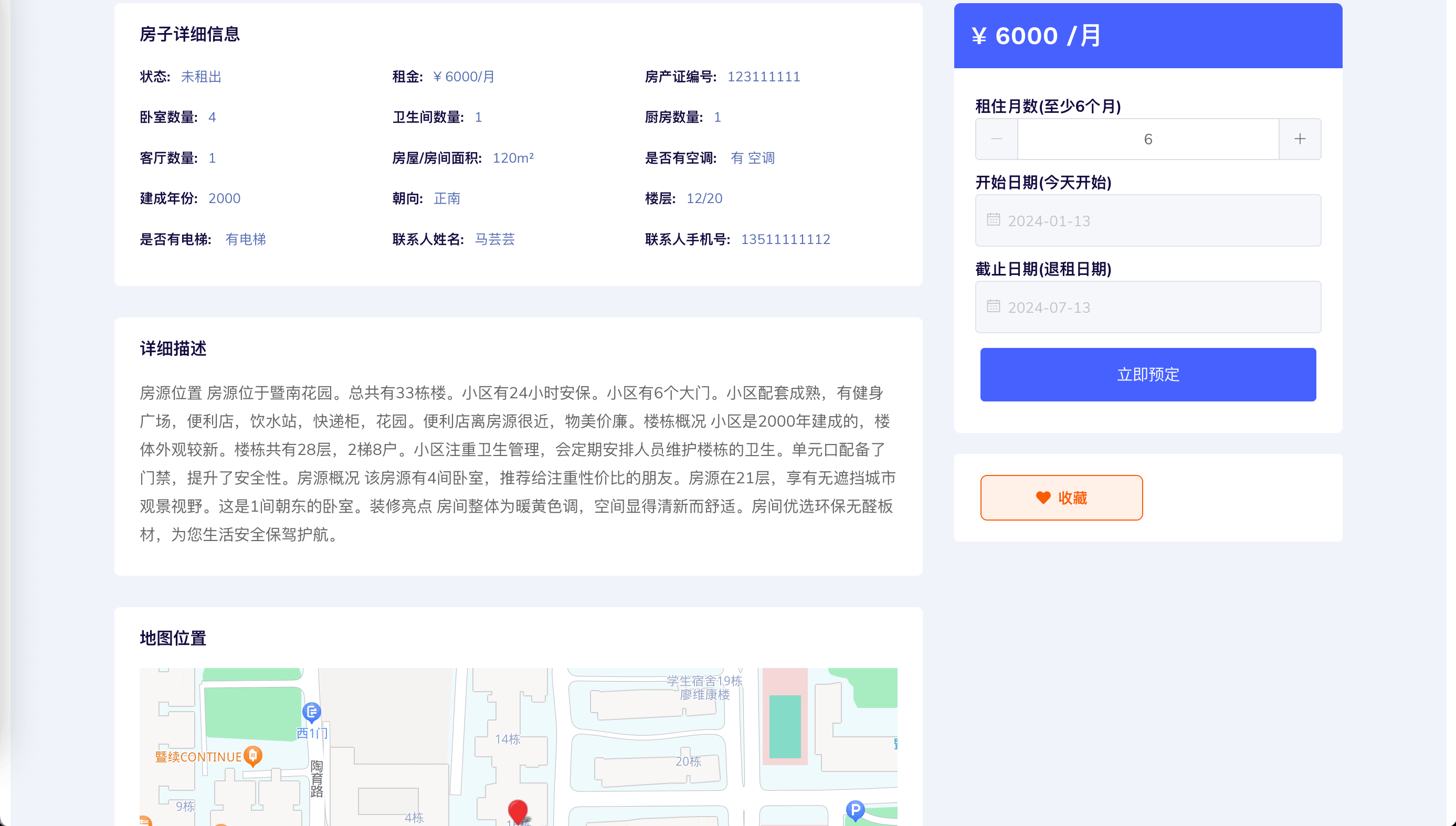This screenshot has width=1456, height=826.
Task: Click the heart icon on 收藏 button
Action: 1043,497
